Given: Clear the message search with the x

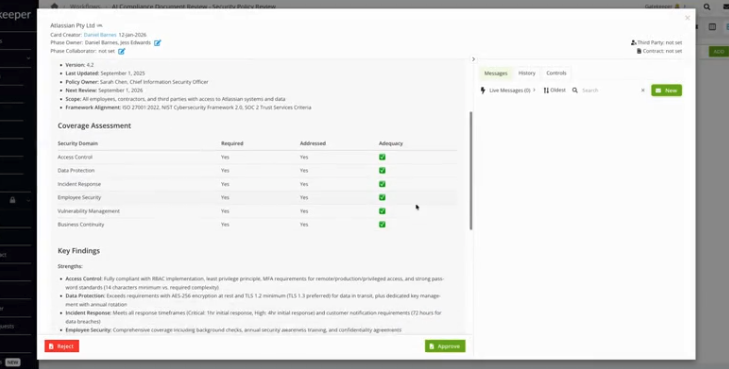Looking at the screenshot, I should point(643,90).
